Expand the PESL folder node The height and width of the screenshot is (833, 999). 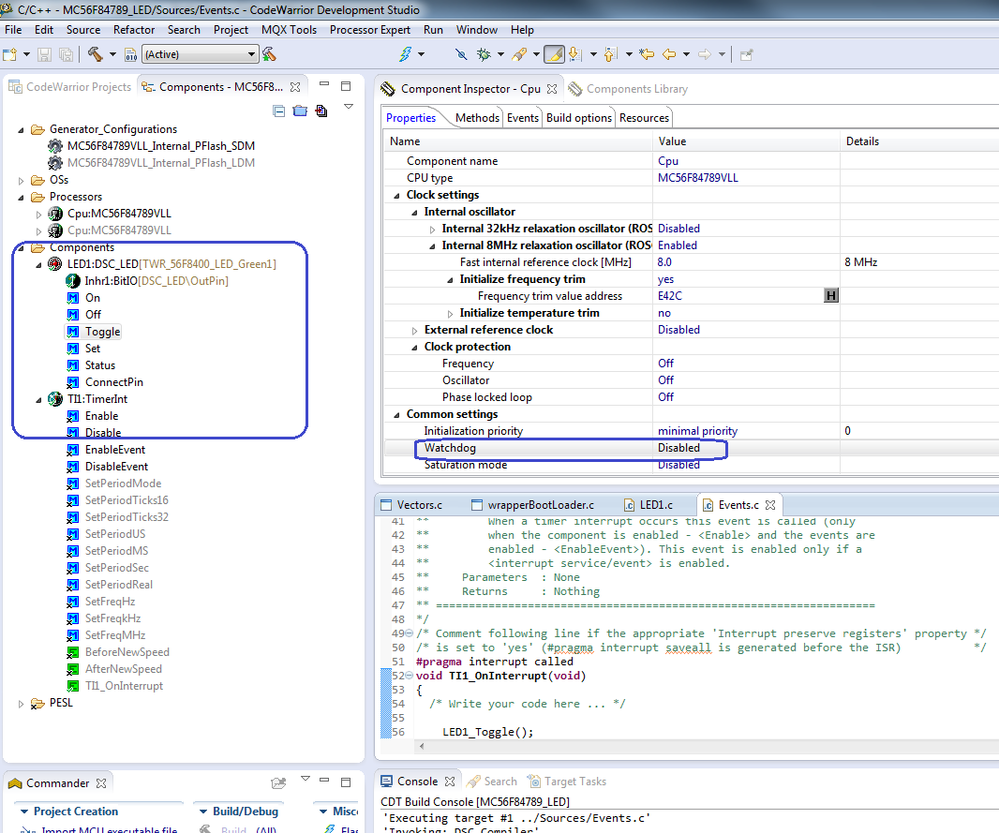(22, 703)
